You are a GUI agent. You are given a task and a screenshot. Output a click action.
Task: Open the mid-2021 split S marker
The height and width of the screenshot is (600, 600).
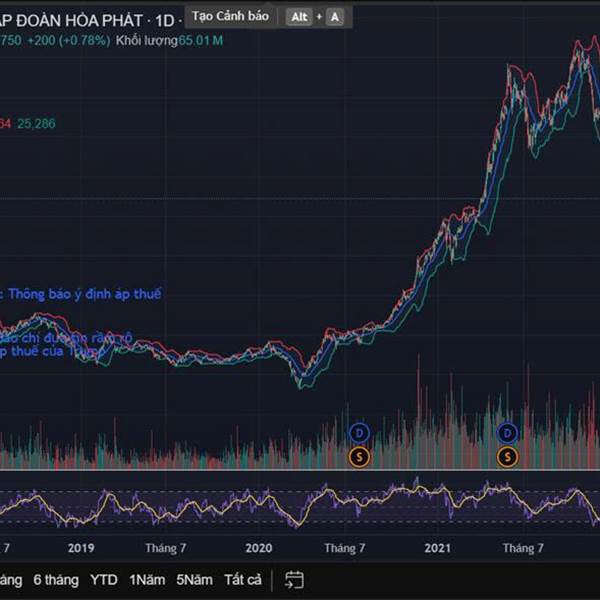pos(507,457)
